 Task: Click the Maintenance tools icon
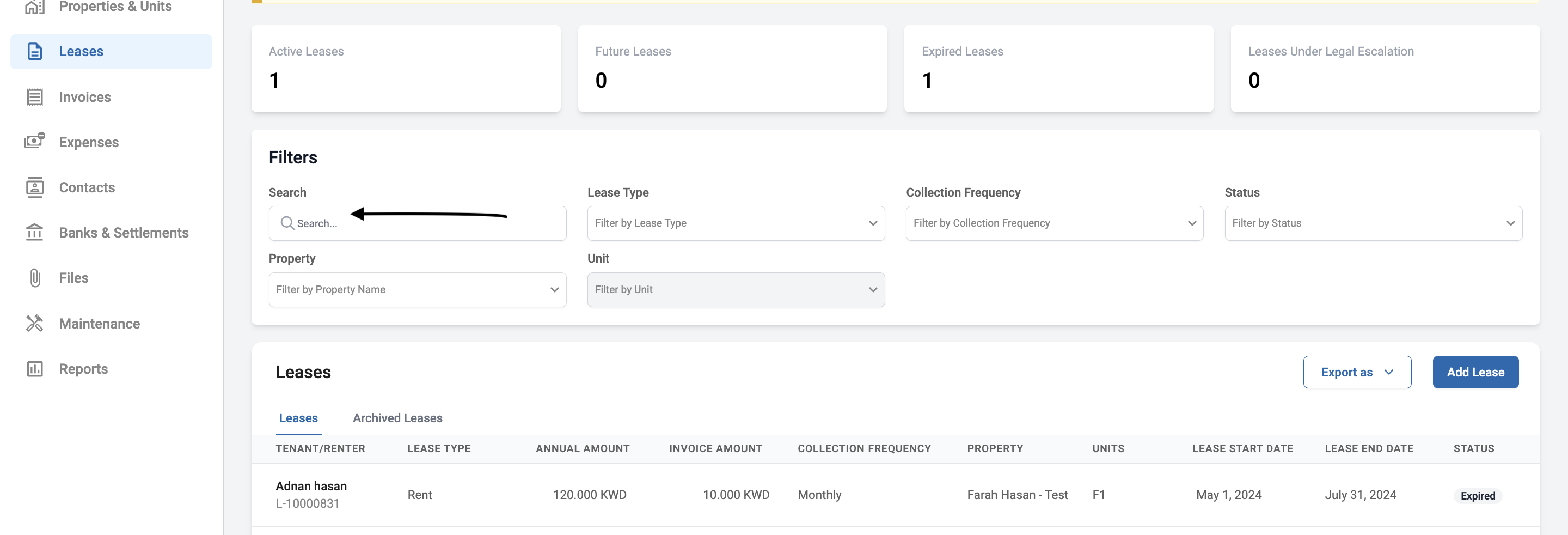pyautogui.click(x=35, y=323)
